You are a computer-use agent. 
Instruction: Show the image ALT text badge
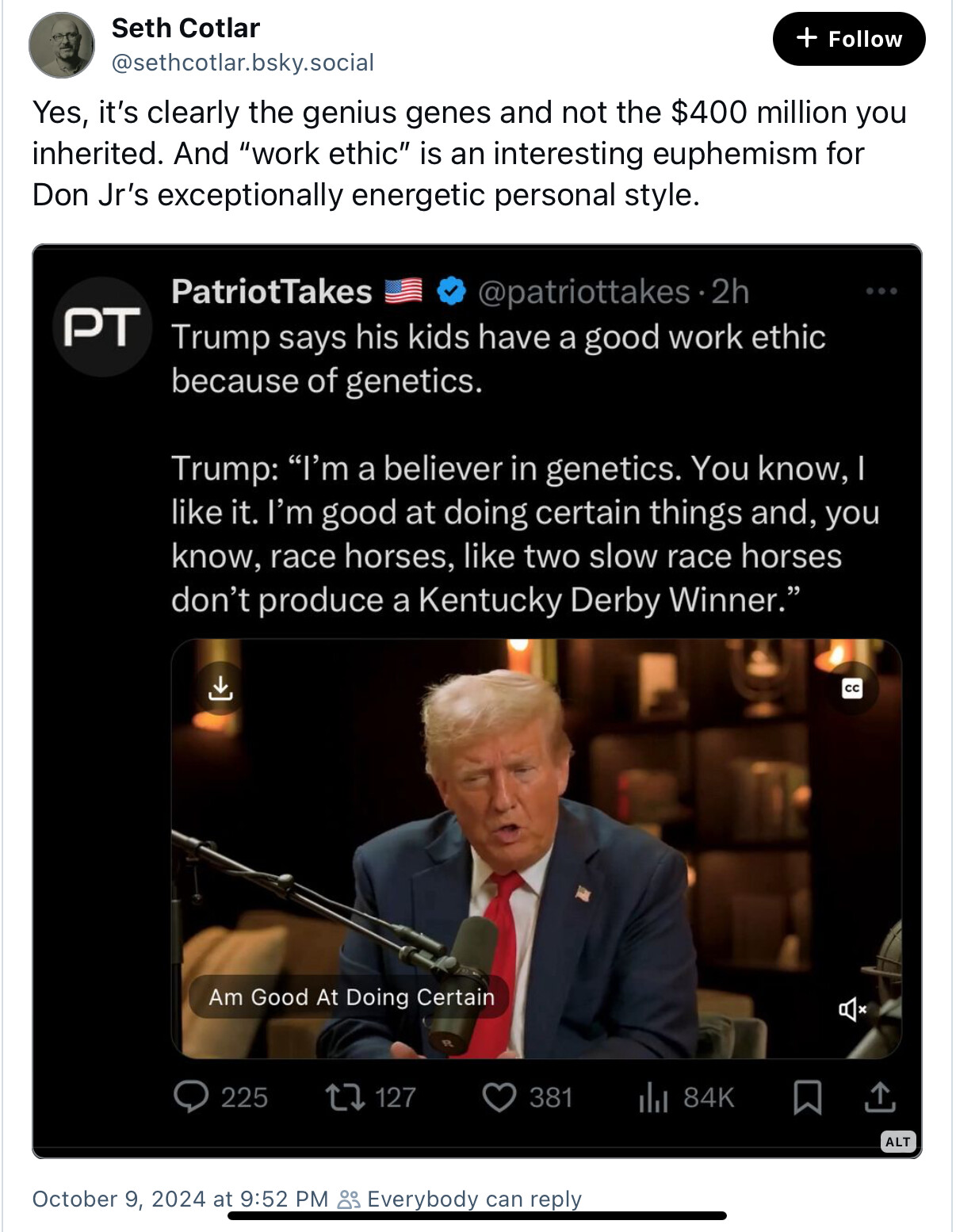898,1142
